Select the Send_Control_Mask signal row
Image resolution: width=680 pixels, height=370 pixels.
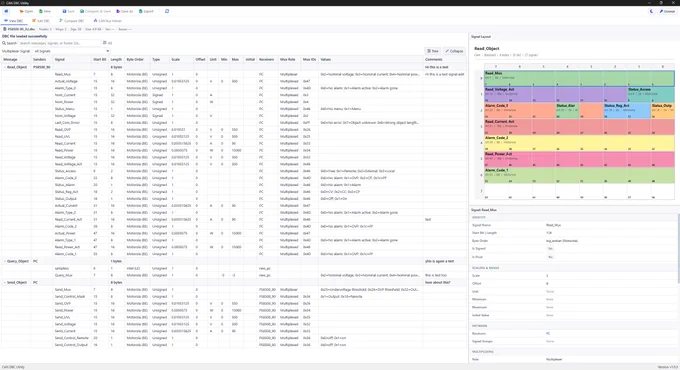pyautogui.click(x=234, y=296)
